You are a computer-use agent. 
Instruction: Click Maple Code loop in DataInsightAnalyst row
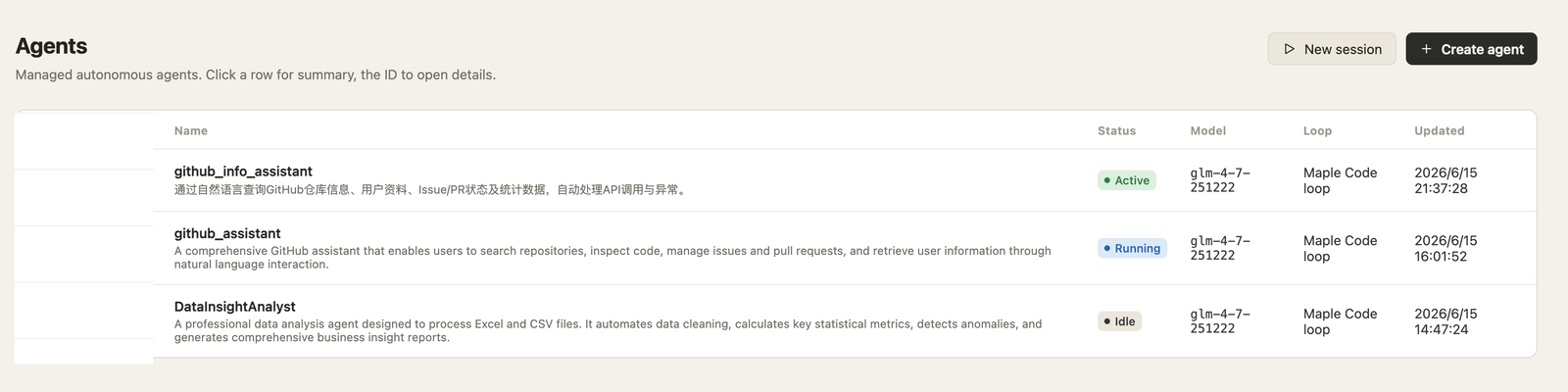[1340, 321]
